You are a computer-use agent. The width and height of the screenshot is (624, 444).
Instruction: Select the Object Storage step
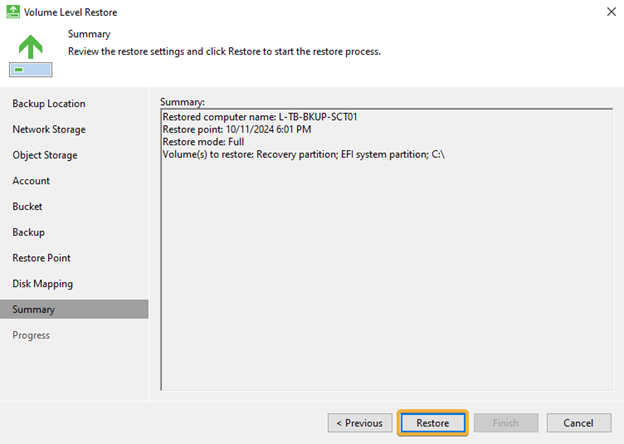point(45,155)
